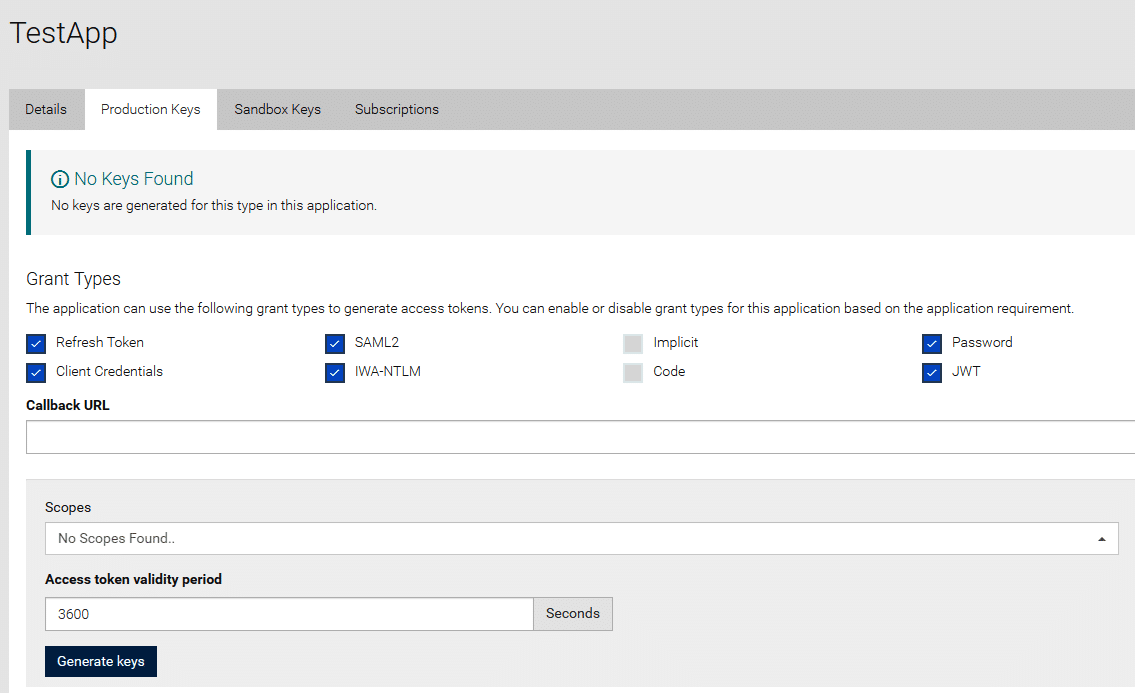
Task: Click the Scopes dropdown arrow
Action: coord(1101,539)
